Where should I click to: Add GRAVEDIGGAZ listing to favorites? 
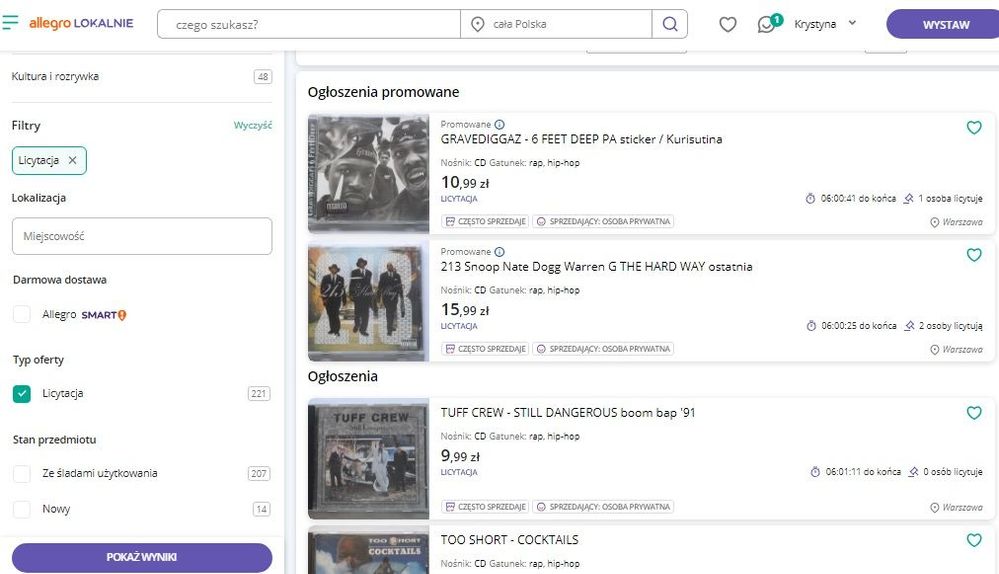point(974,127)
